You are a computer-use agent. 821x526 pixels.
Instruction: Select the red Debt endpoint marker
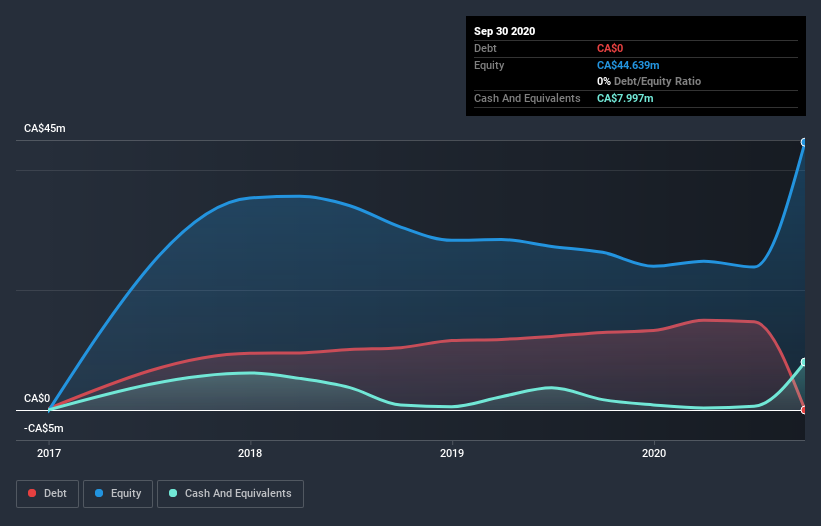coord(804,410)
